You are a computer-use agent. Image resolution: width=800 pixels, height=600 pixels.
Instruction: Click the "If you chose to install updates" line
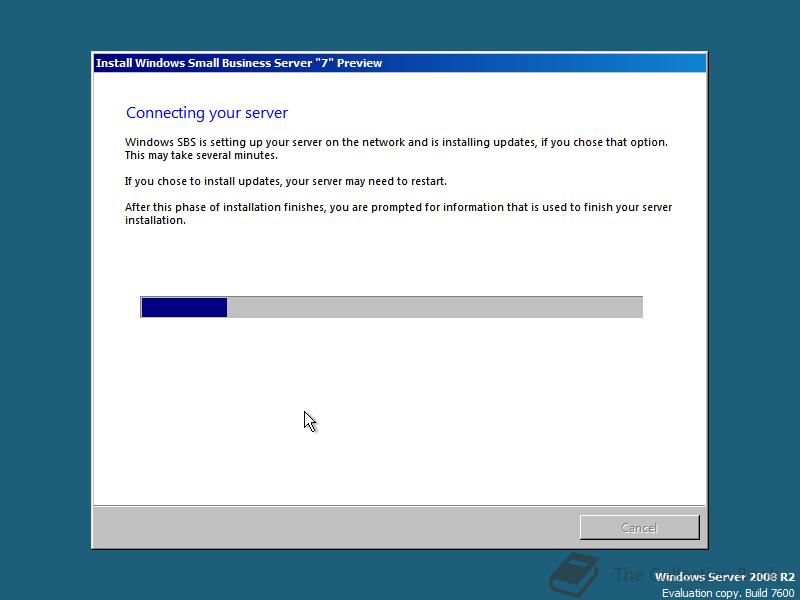pos(286,181)
